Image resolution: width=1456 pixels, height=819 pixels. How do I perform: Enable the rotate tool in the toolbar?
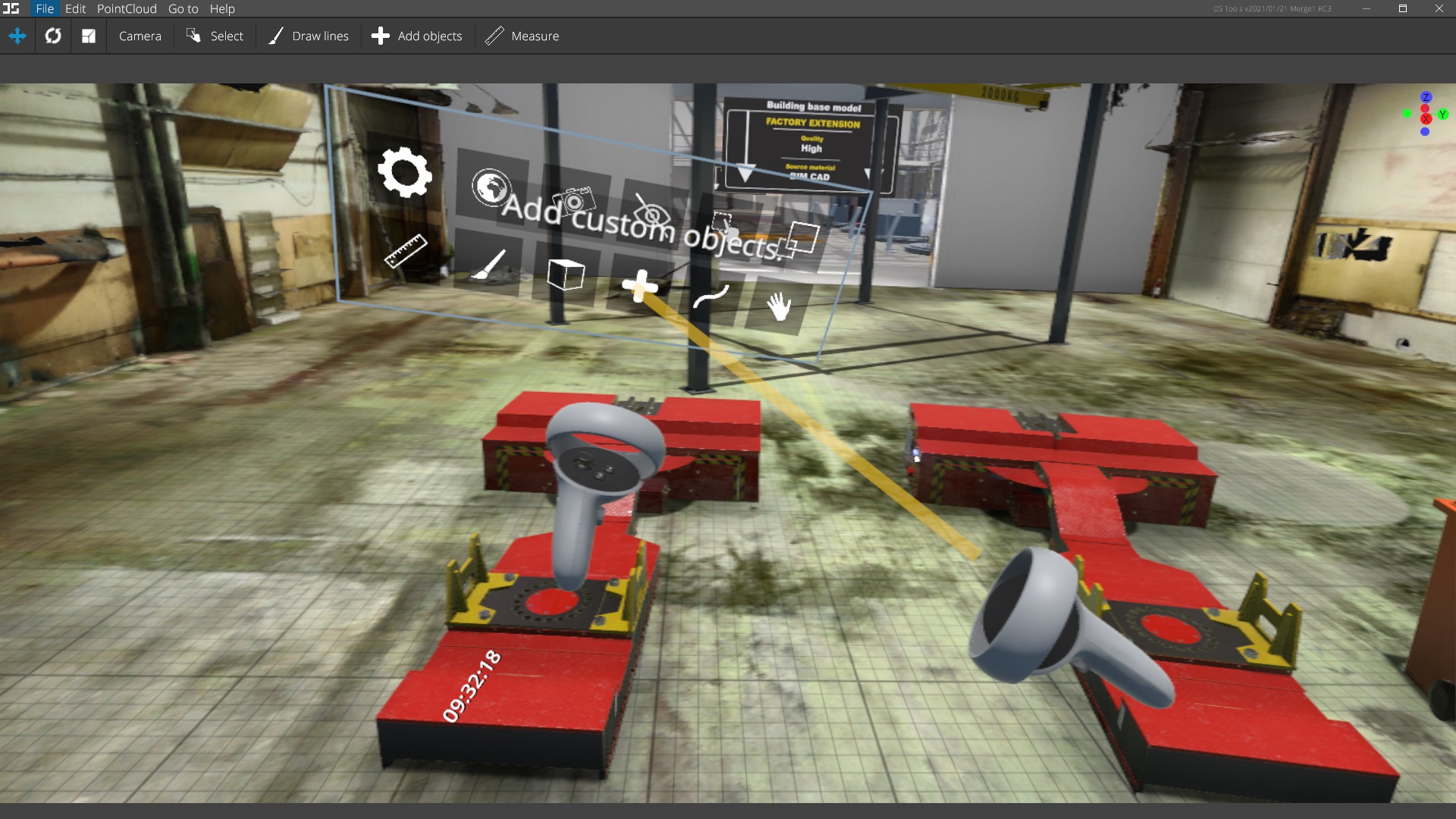coord(52,36)
